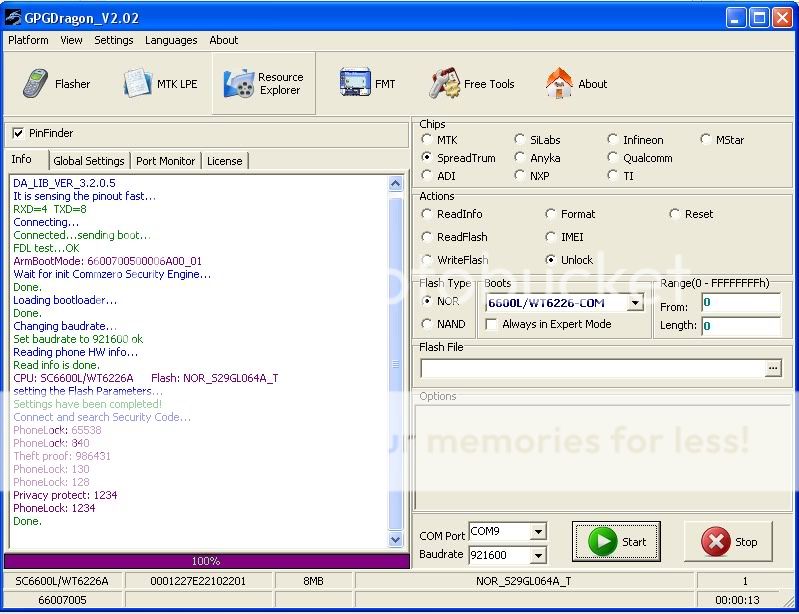
Task: Click the green Start play icon
Action: point(602,541)
